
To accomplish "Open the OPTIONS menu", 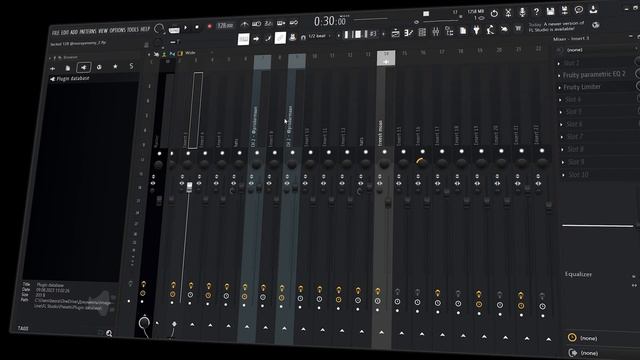I will 118,31.
